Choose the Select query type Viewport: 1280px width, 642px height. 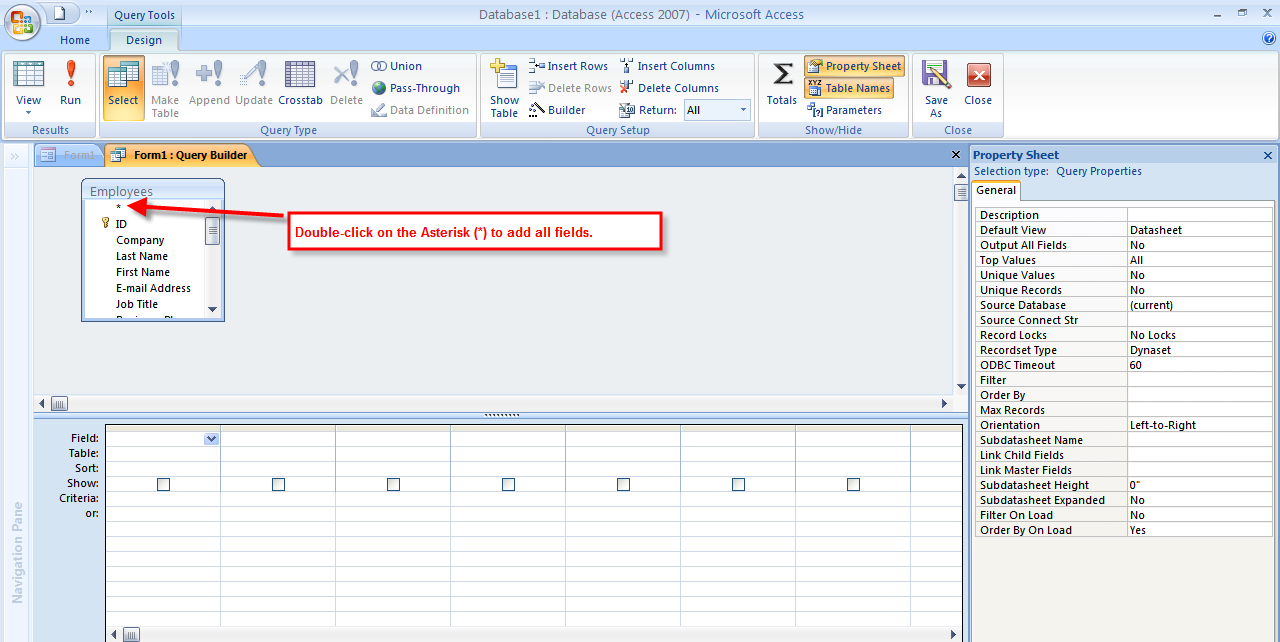tap(123, 86)
